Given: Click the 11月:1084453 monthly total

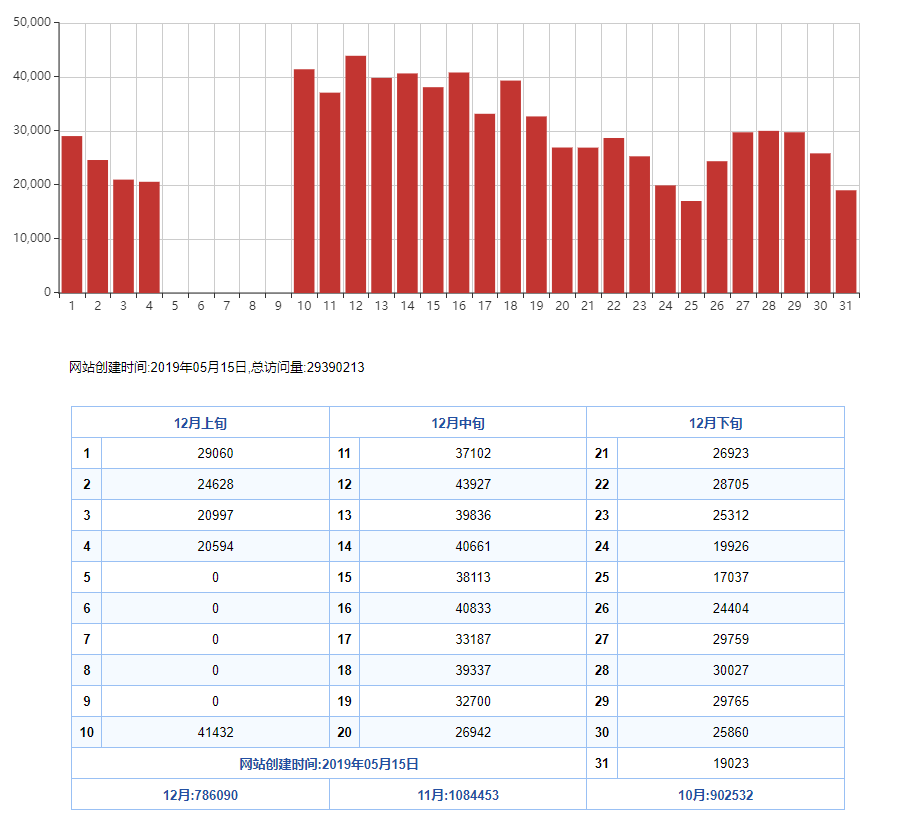Looking at the screenshot, I should [458, 795].
